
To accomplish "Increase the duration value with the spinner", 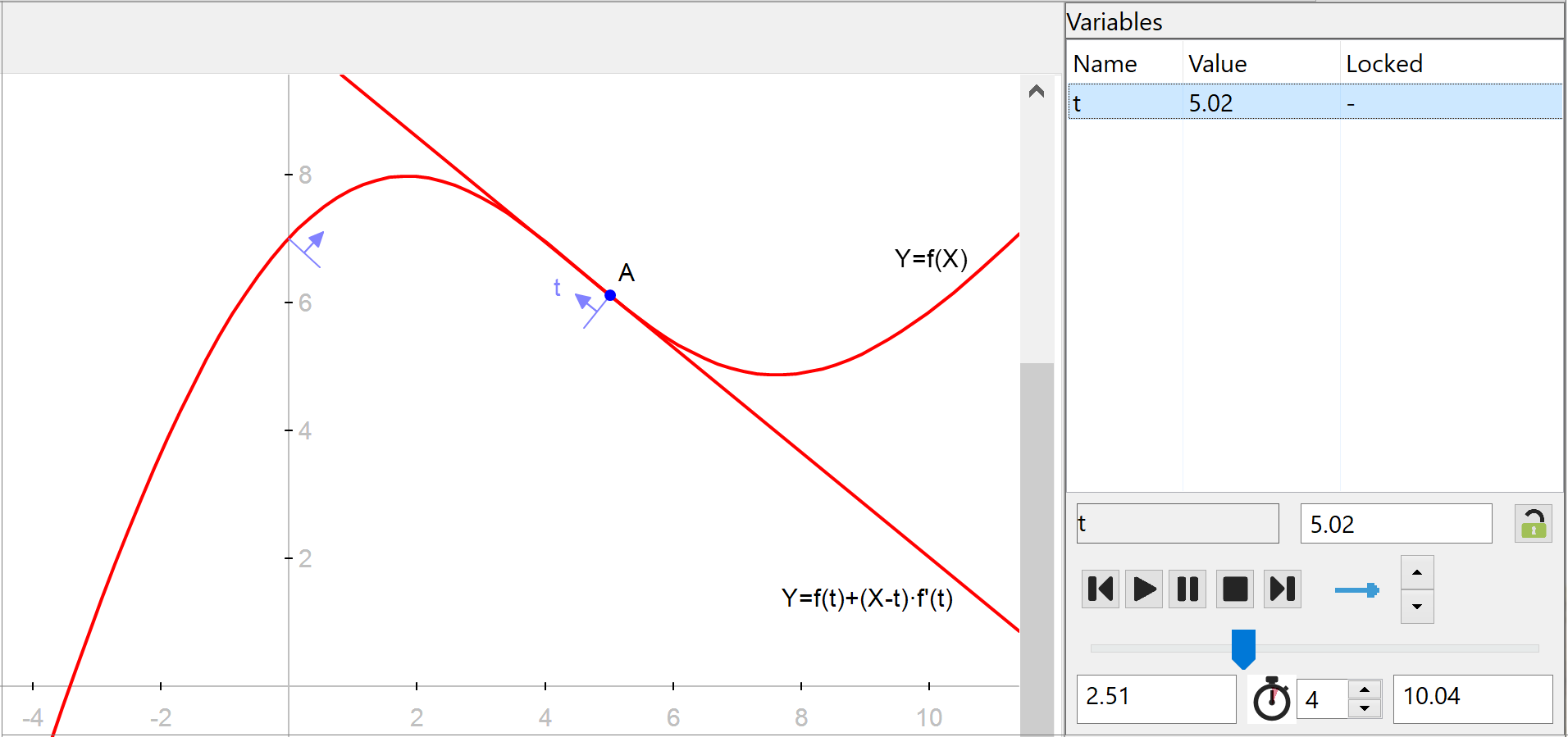I will coord(1365,689).
